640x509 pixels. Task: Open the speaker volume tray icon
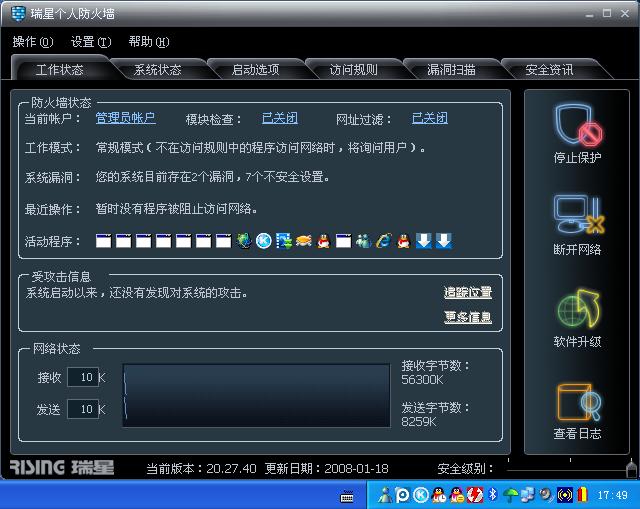coord(546,495)
